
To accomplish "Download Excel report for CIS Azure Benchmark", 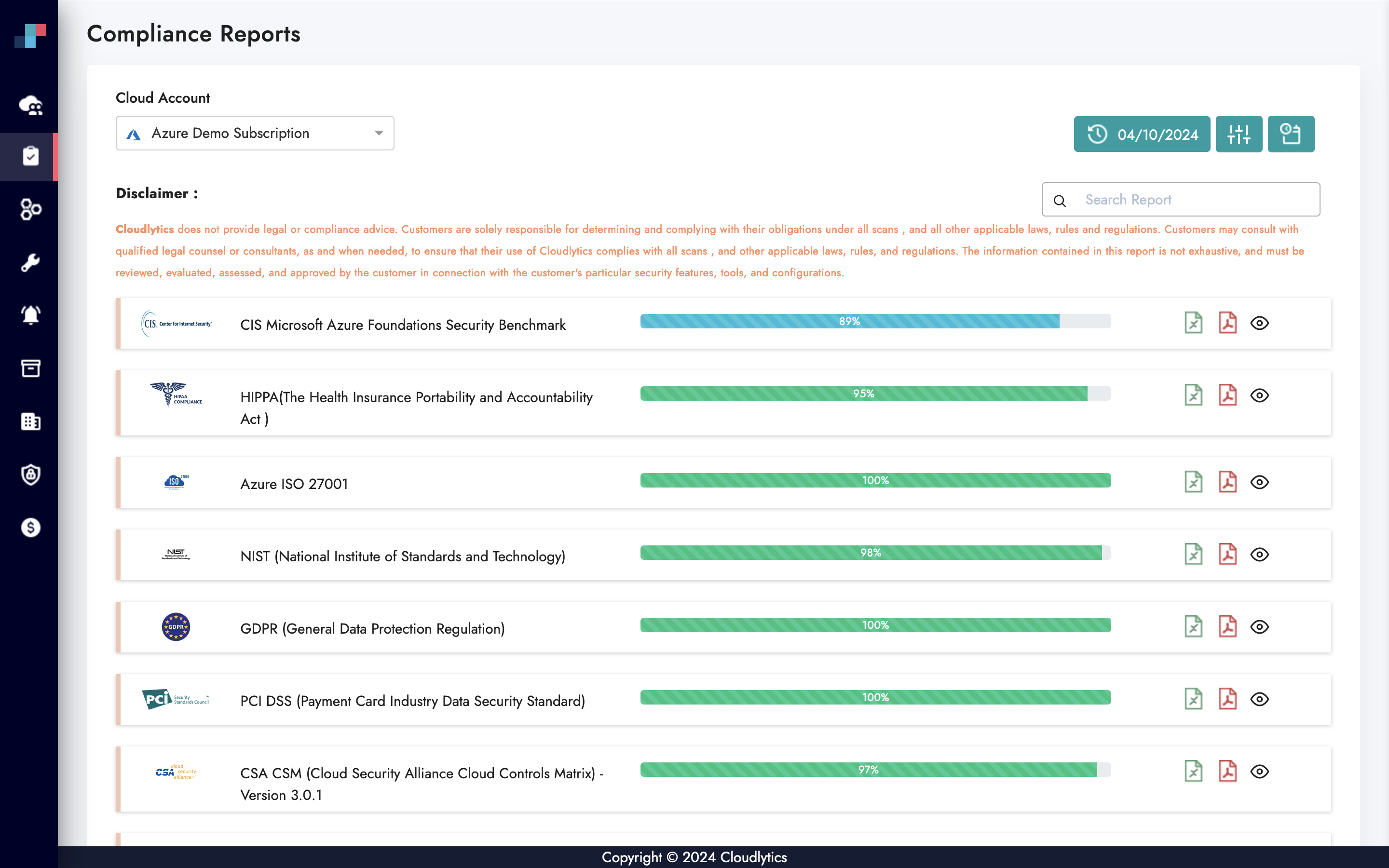I will [x=1193, y=323].
